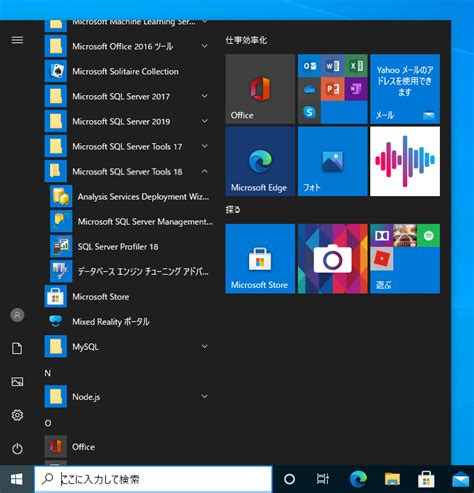Launch Microsoft Solitaire Collection app
This screenshot has width=474, height=493.
tap(129, 71)
